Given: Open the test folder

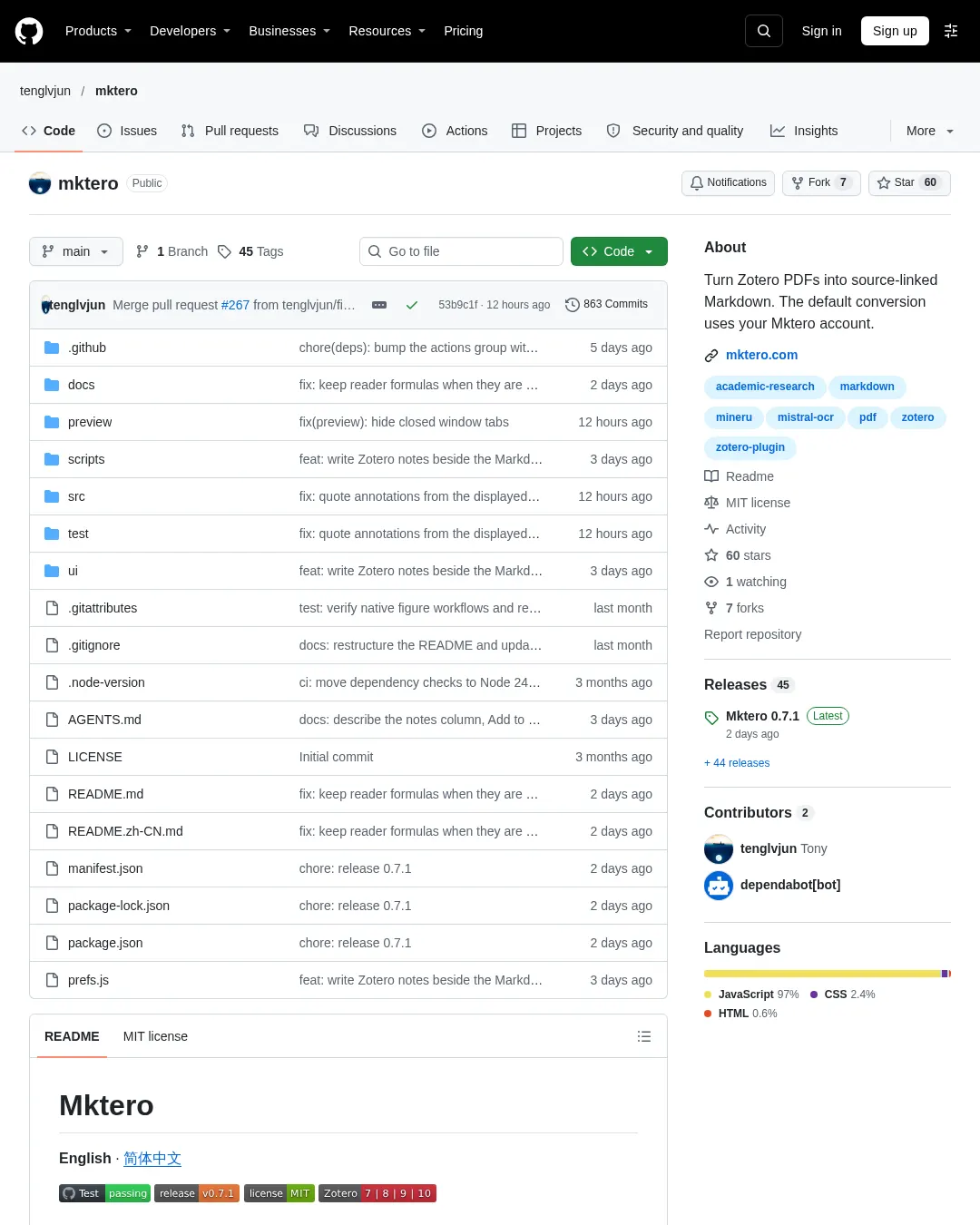Looking at the screenshot, I should [x=78, y=534].
